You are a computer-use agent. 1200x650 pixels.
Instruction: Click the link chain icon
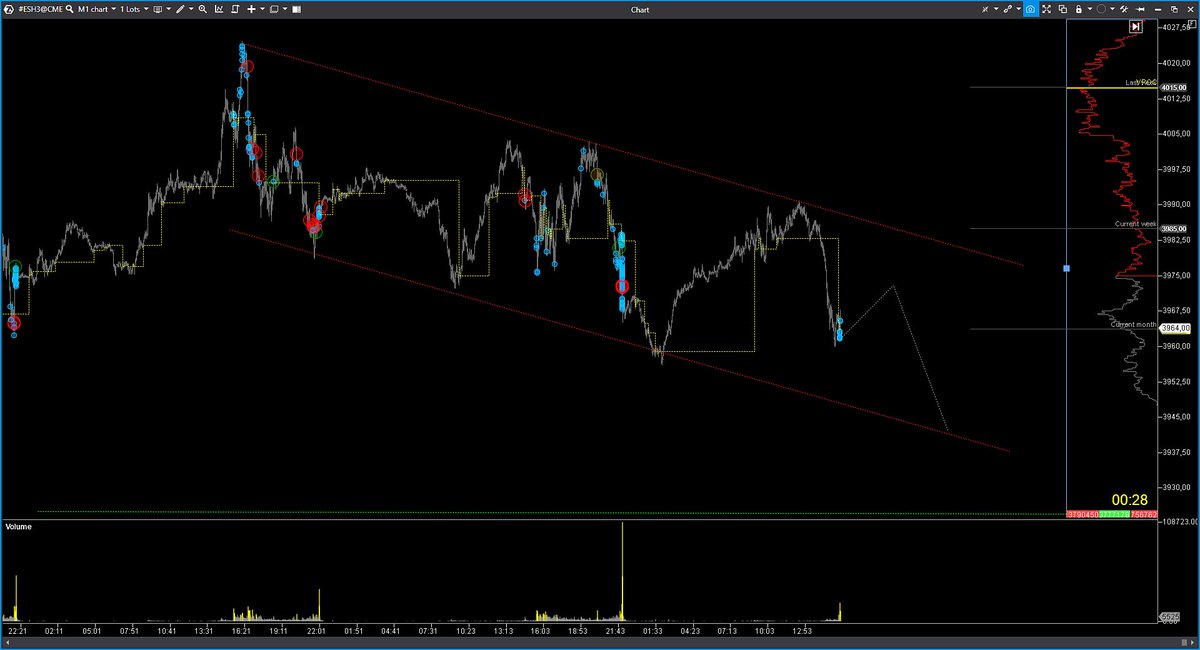pyautogui.click(x=1008, y=9)
